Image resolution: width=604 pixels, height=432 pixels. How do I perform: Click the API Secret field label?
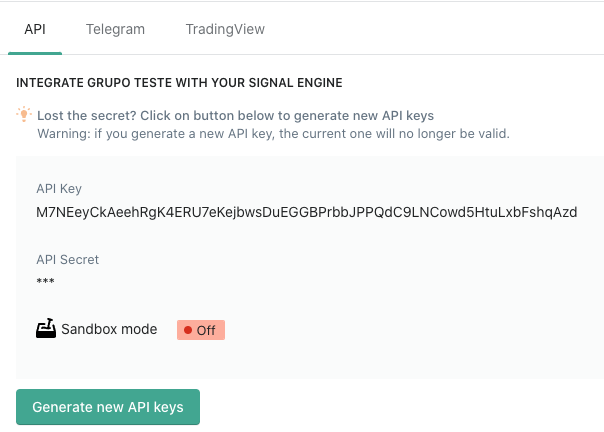67,259
